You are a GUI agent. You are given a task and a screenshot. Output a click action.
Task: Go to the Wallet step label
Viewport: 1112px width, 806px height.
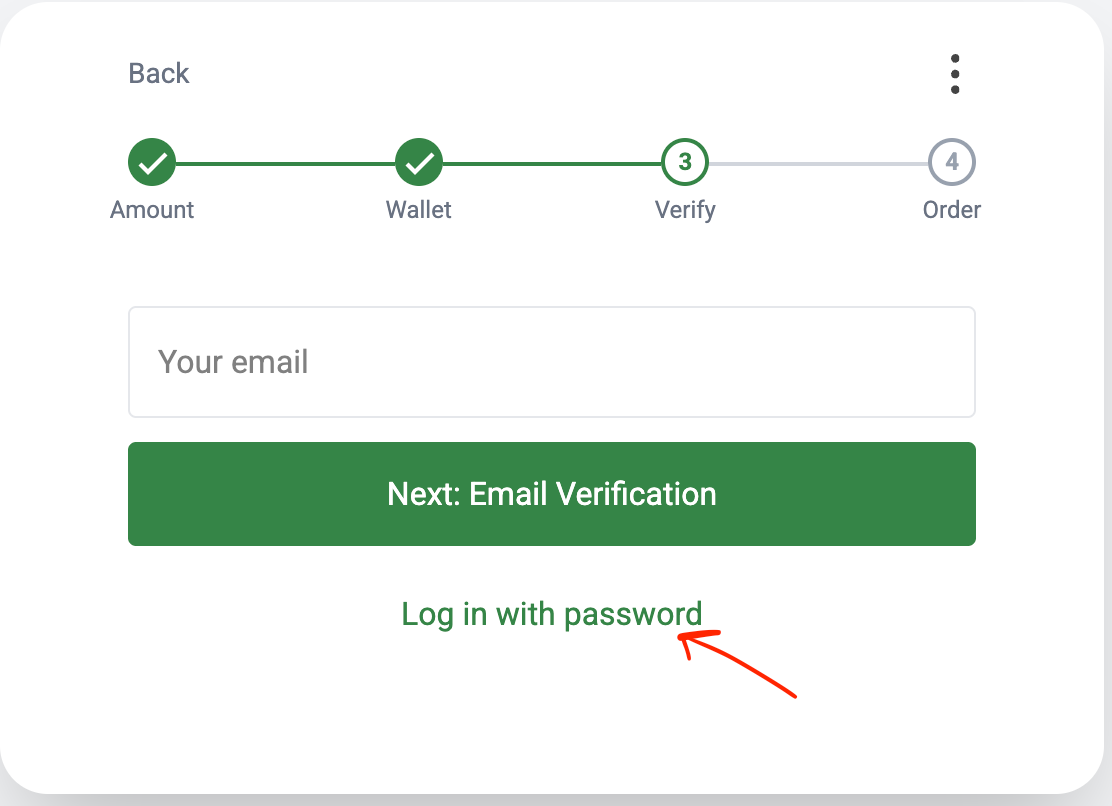[x=419, y=210]
